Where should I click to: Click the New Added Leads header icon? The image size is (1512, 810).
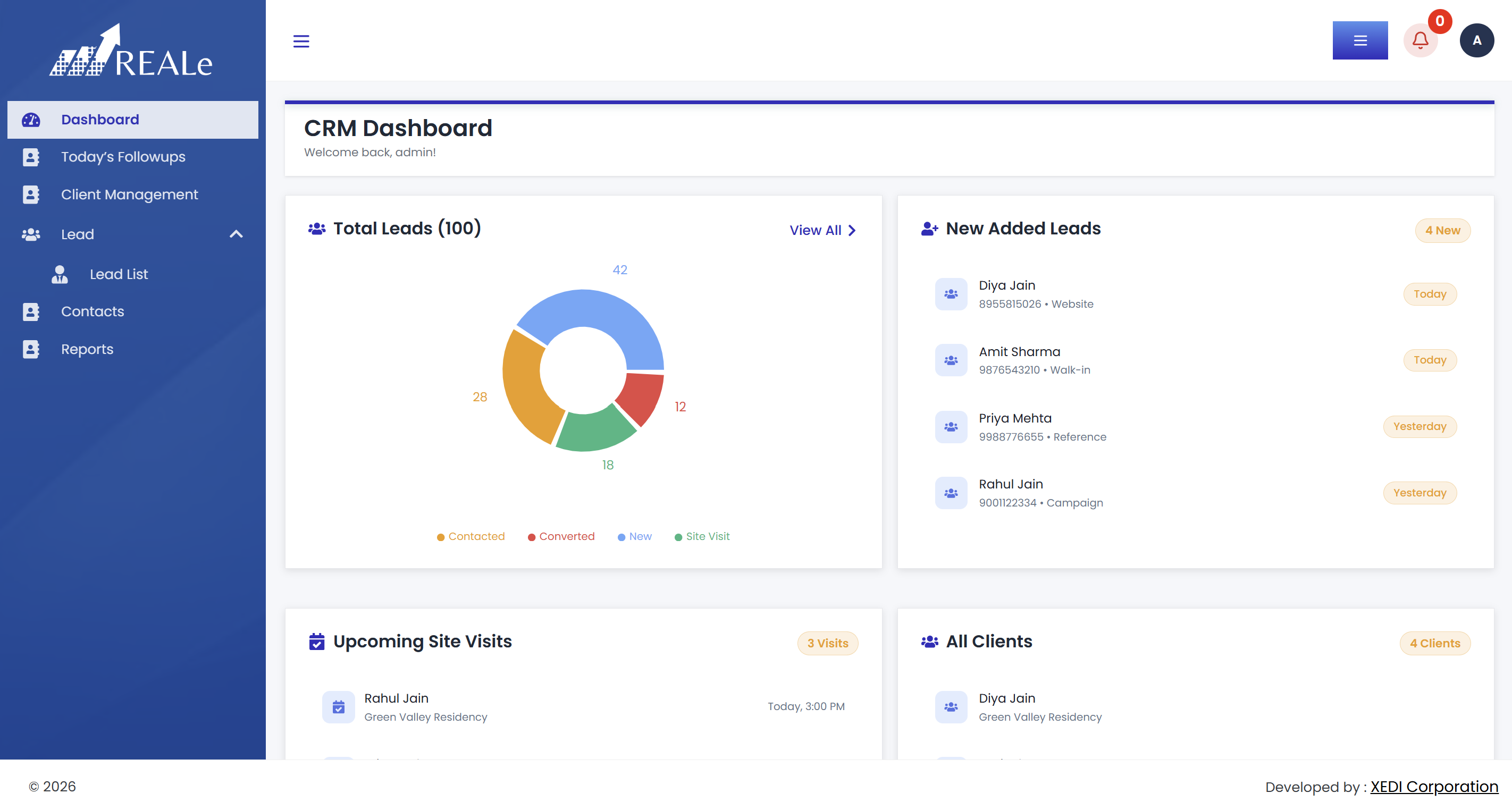click(x=930, y=229)
